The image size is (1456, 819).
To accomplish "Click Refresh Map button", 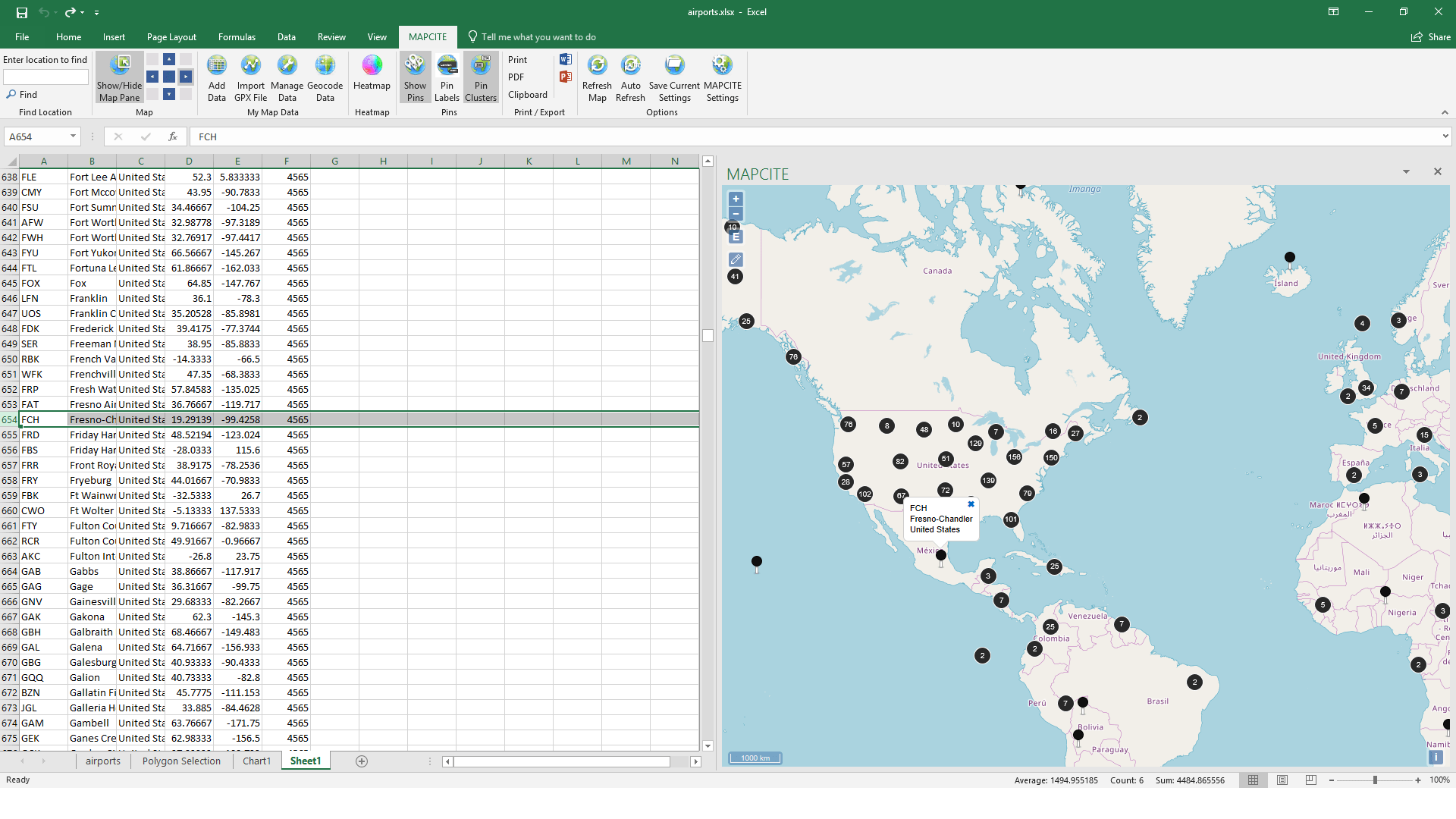I will [x=598, y=77].
